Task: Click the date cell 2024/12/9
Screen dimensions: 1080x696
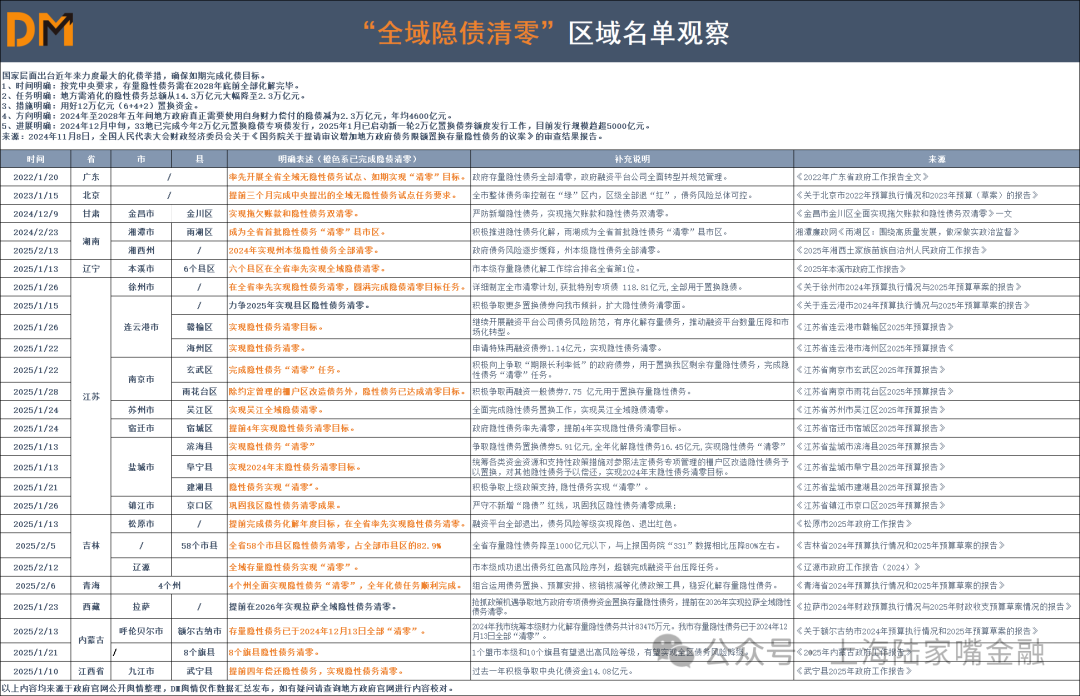Action: 35,213
